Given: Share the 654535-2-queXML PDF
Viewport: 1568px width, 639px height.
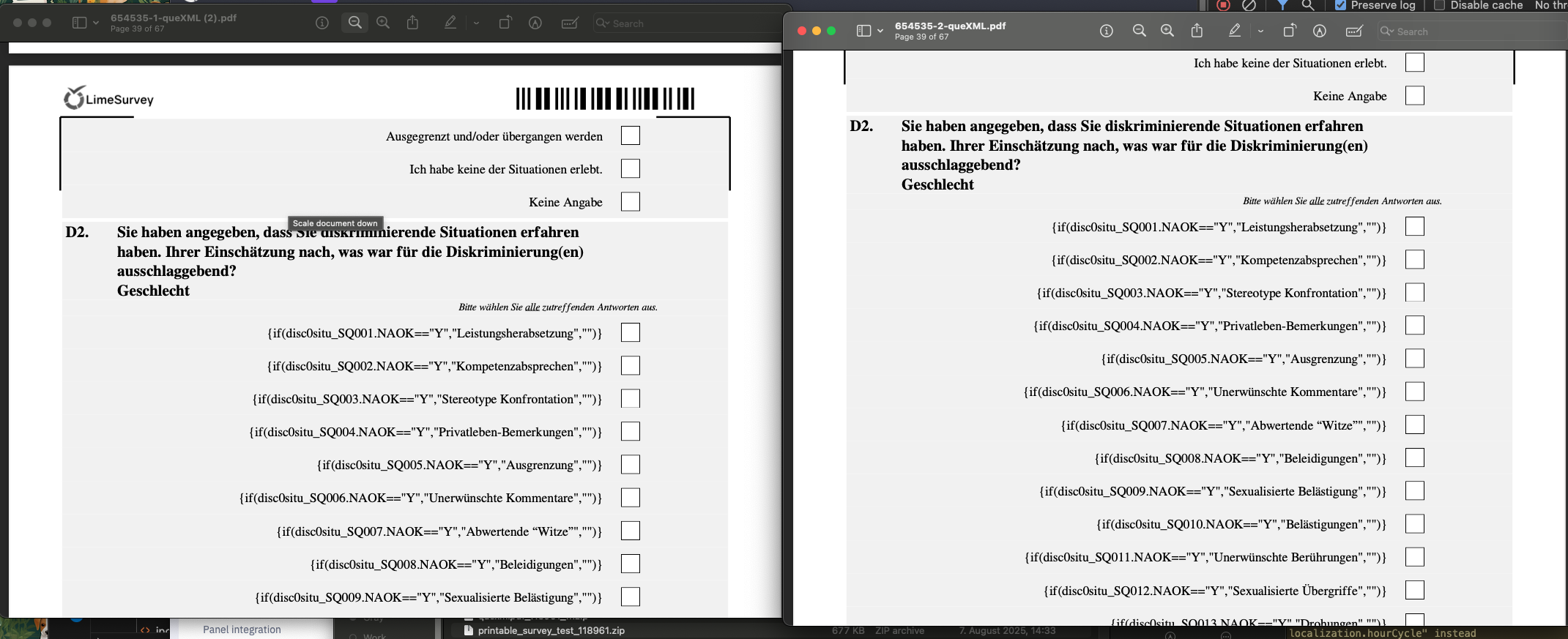Looking at the screenshot, I should (1197, 31).
